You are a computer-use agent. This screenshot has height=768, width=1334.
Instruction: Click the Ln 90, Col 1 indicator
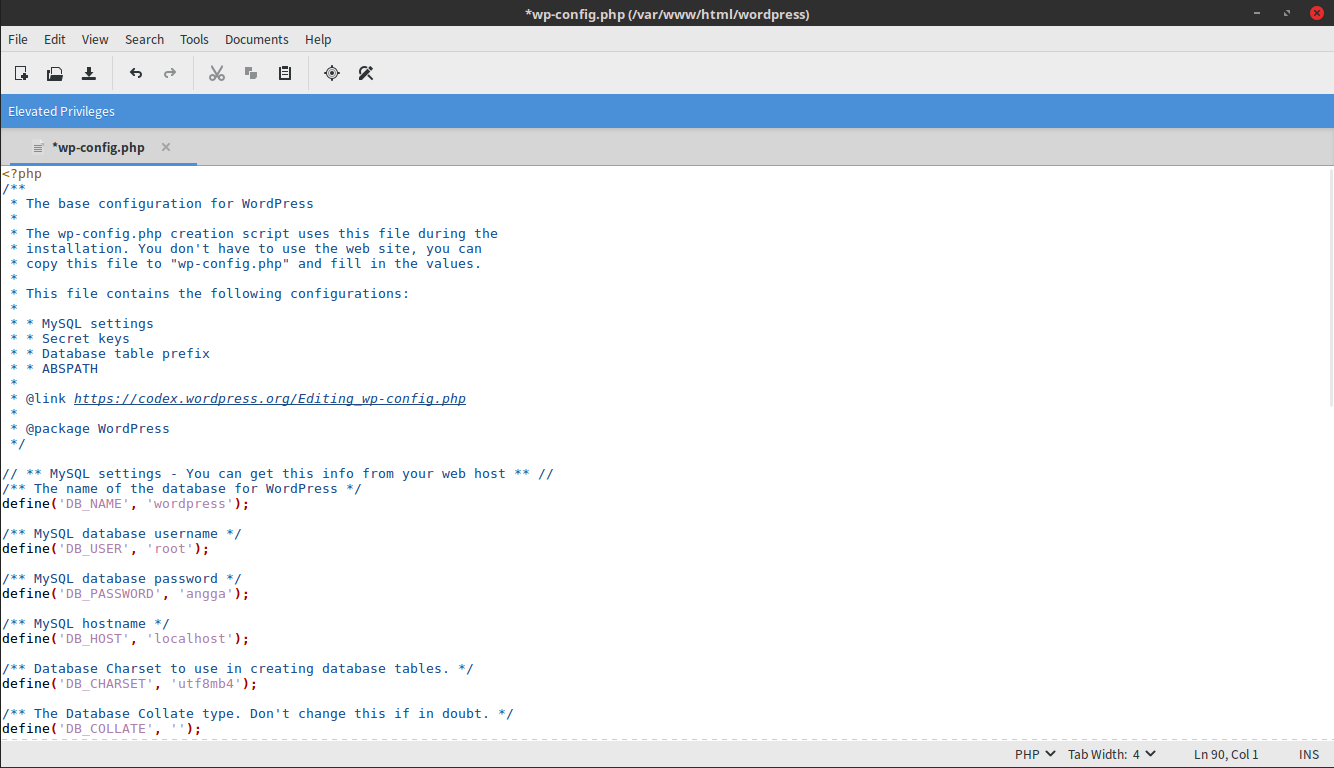click(1226, 755)
